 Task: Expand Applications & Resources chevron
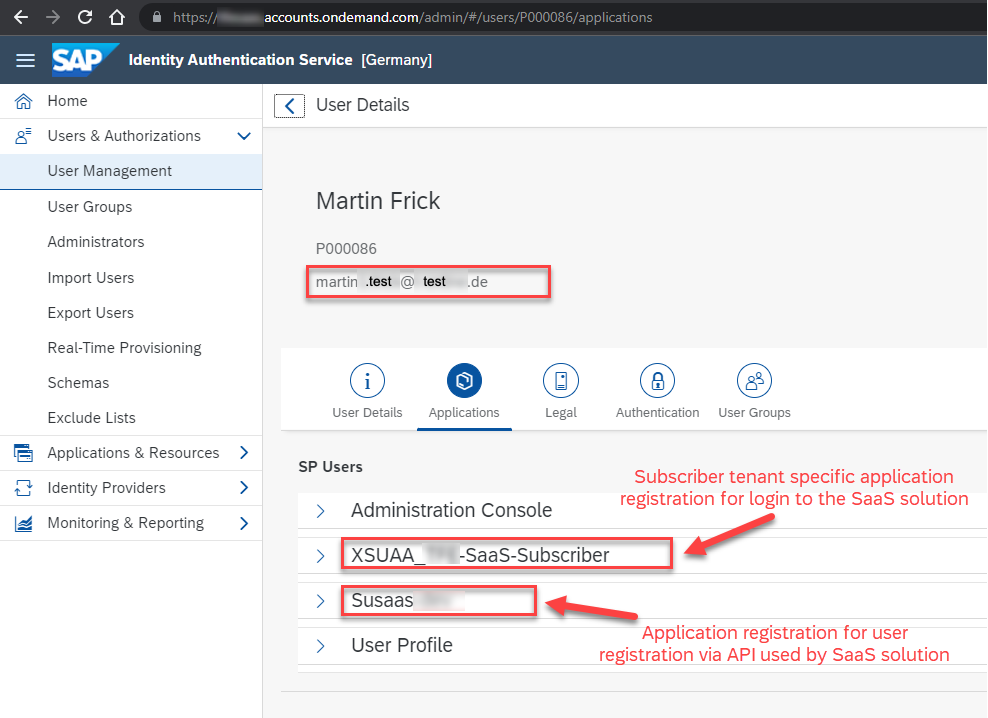click(244, 453)
